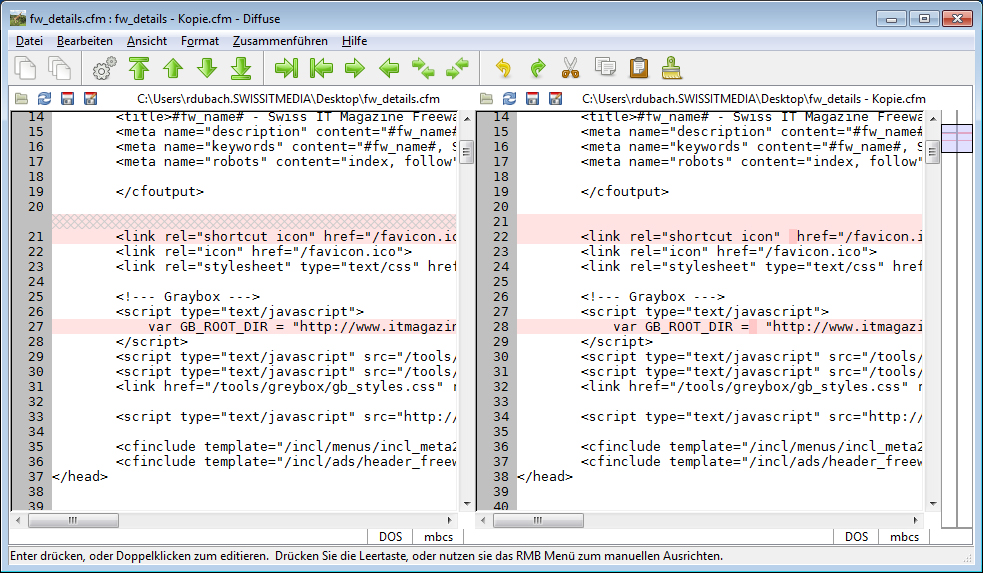
Task: Click left pane DOS line-ending indicator
Action: click(x=390, y=537)
